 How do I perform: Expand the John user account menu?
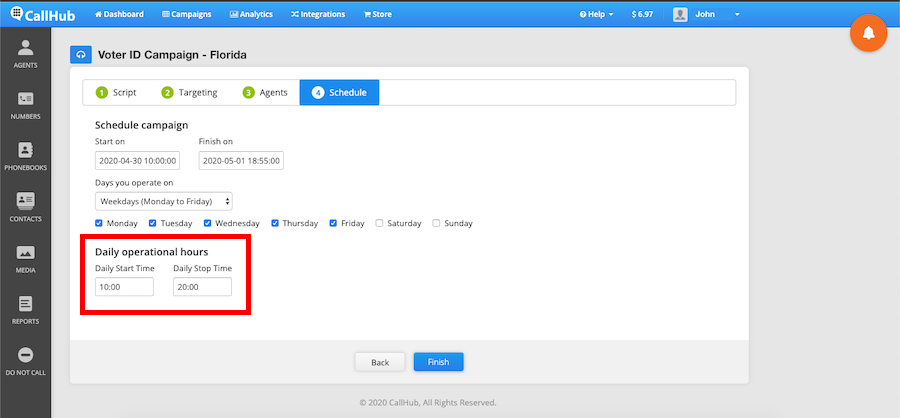pyautogui.click(x=717, y=14)
